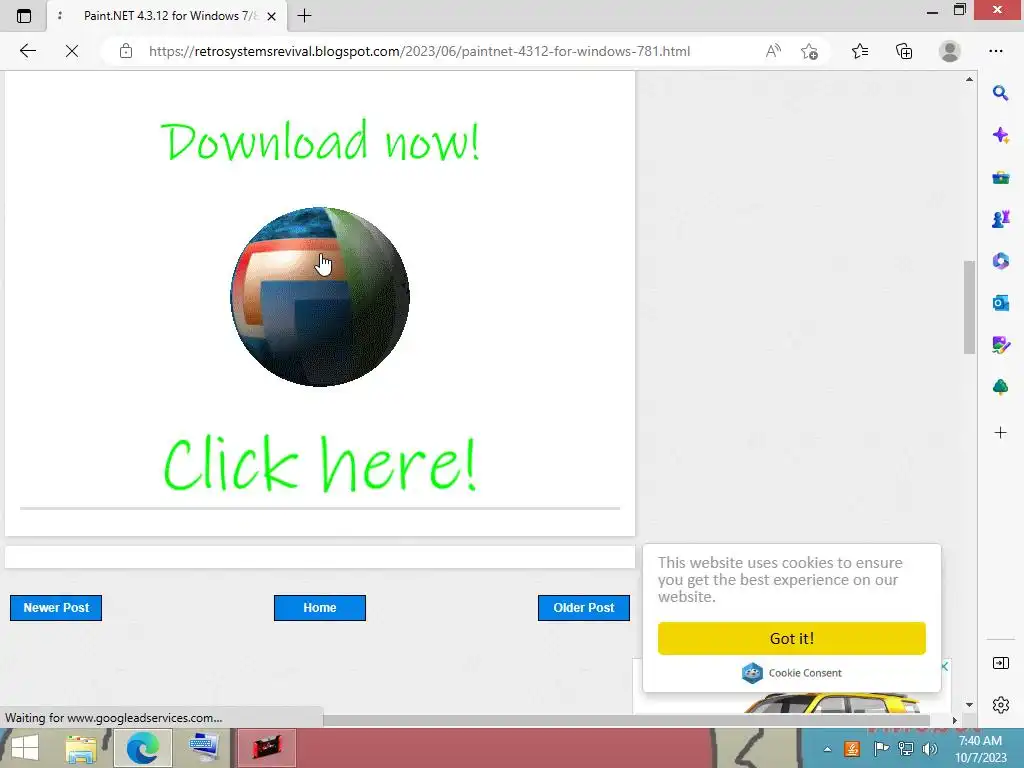
Task: Add a new sidebar app
Action: 1000,432
